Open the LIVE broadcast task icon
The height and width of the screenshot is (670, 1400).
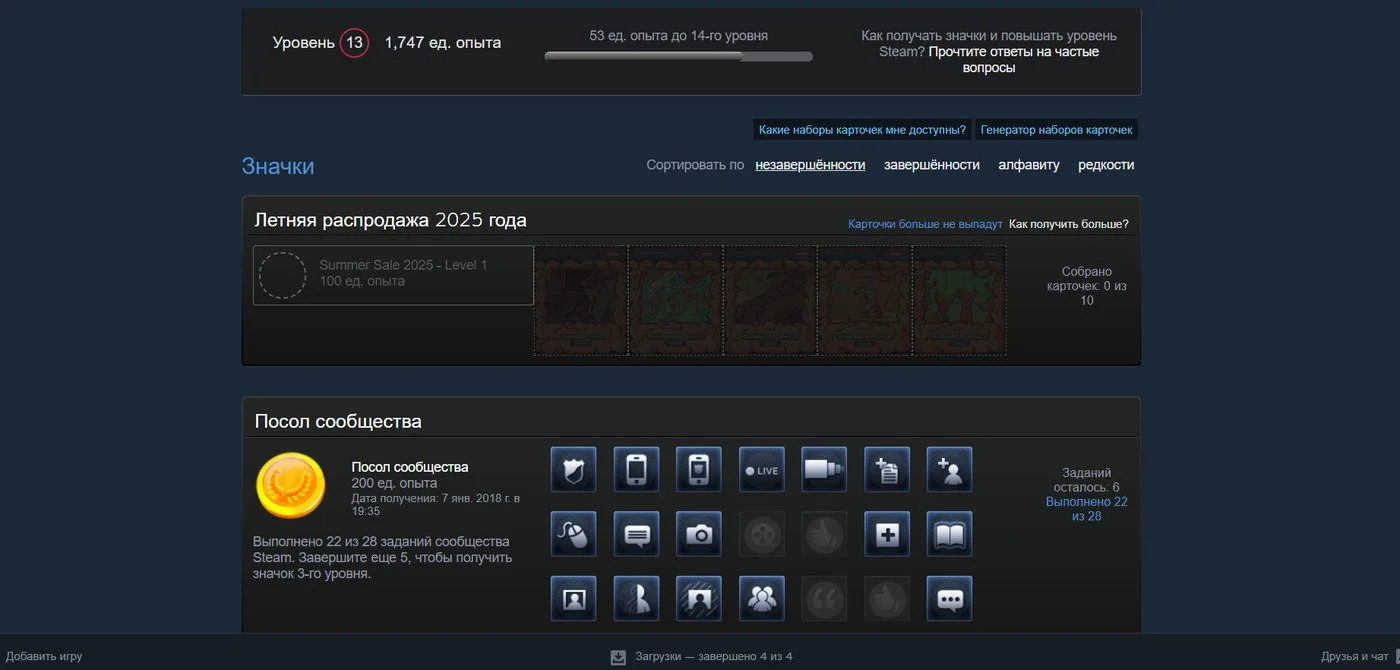coord(762,469)
